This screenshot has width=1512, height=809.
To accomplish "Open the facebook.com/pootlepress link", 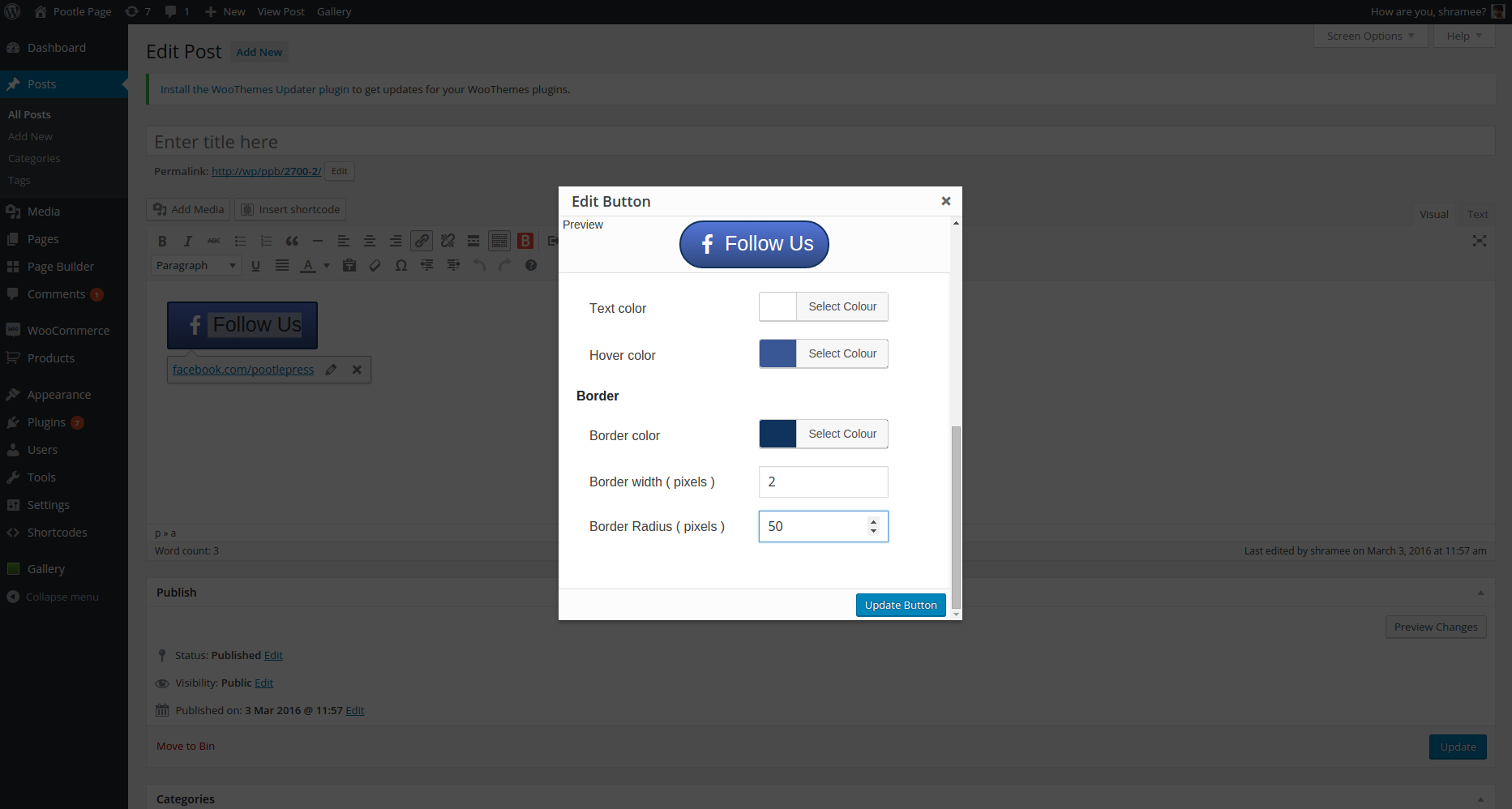I will [243, 370].
